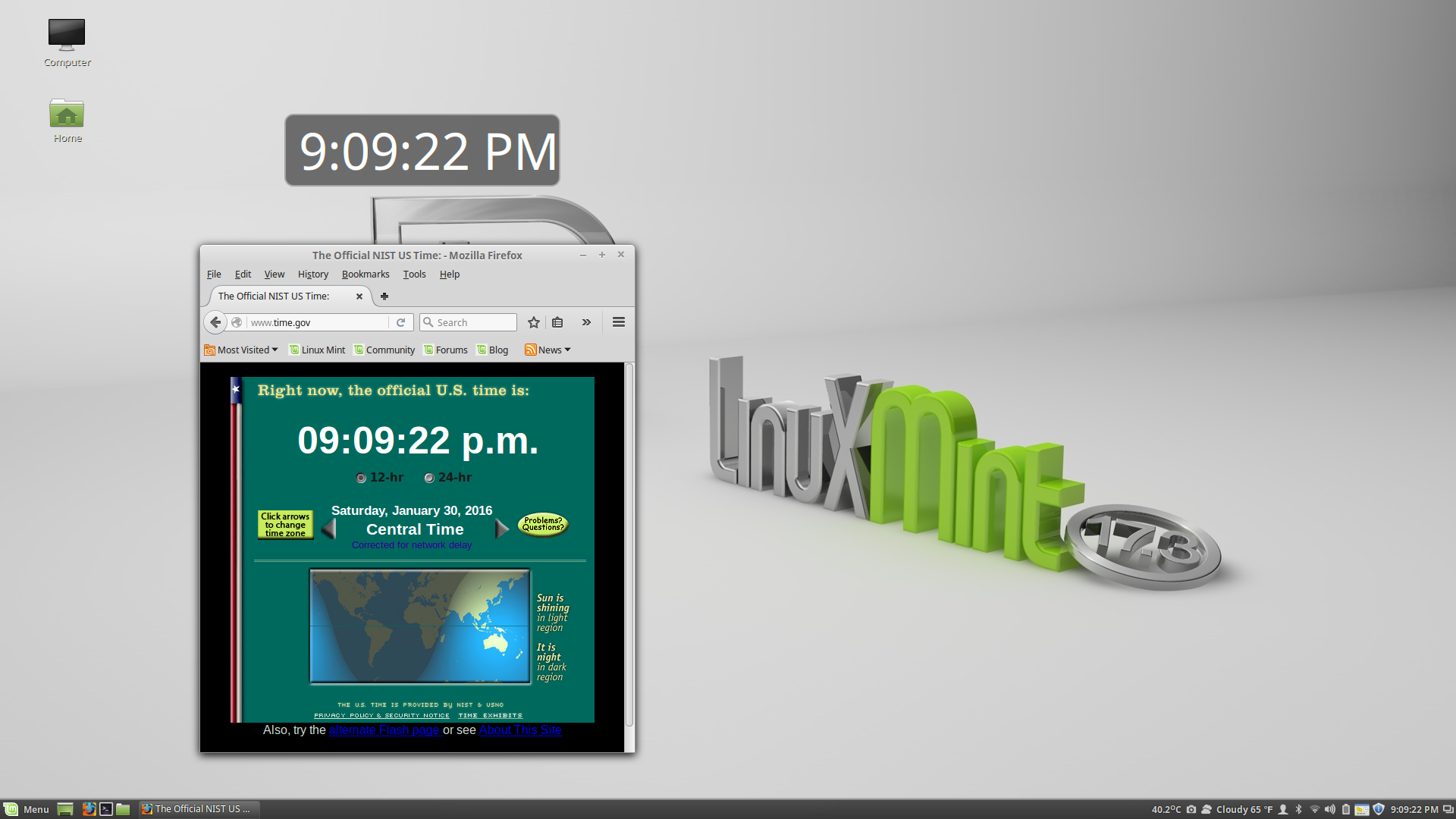This screenshot has height=819, width=1456.
Task: Expand toolbar overflow chevron
Action: (586, 322)
